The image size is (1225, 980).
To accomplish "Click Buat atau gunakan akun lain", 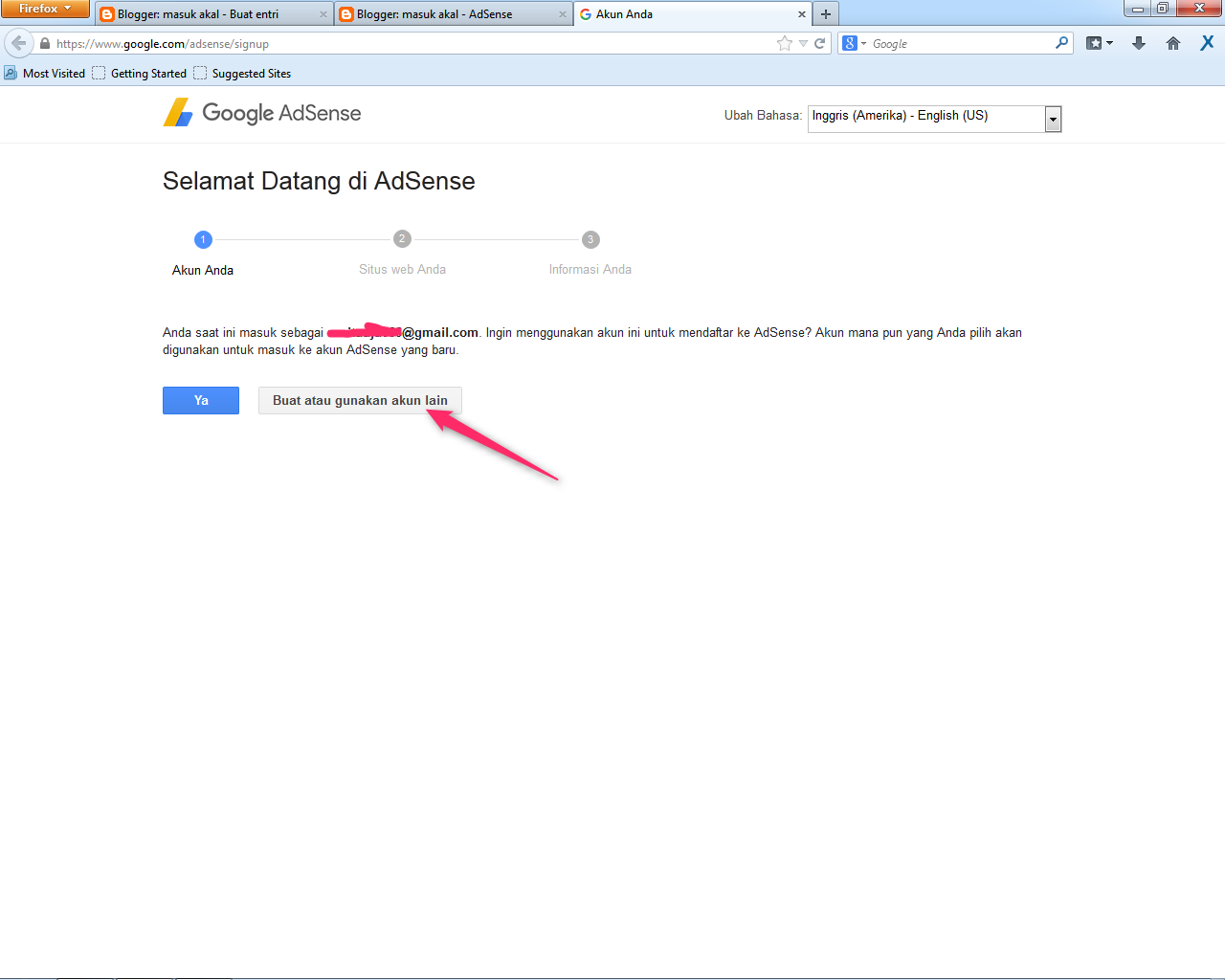I will coord(360,400).
